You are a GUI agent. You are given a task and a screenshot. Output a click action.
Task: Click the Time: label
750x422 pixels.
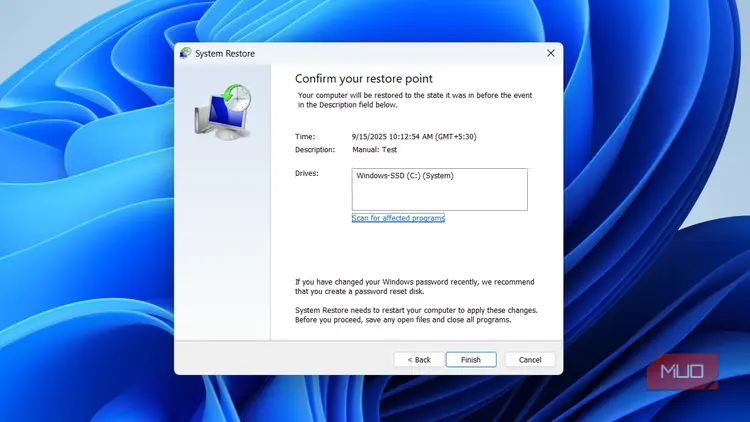[305, 136]
